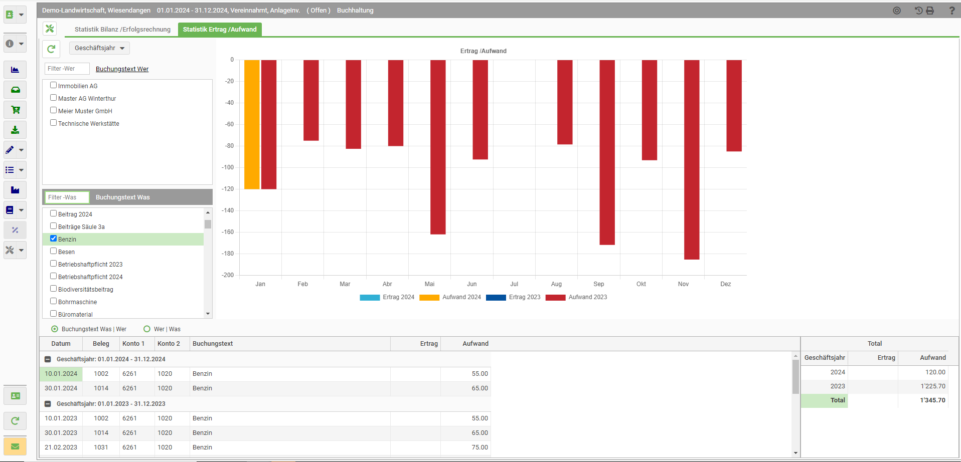961x462 pixels.
Task: Click into the Filter -Wer input field
Action: pyautogui.click(x=67, y=69)
